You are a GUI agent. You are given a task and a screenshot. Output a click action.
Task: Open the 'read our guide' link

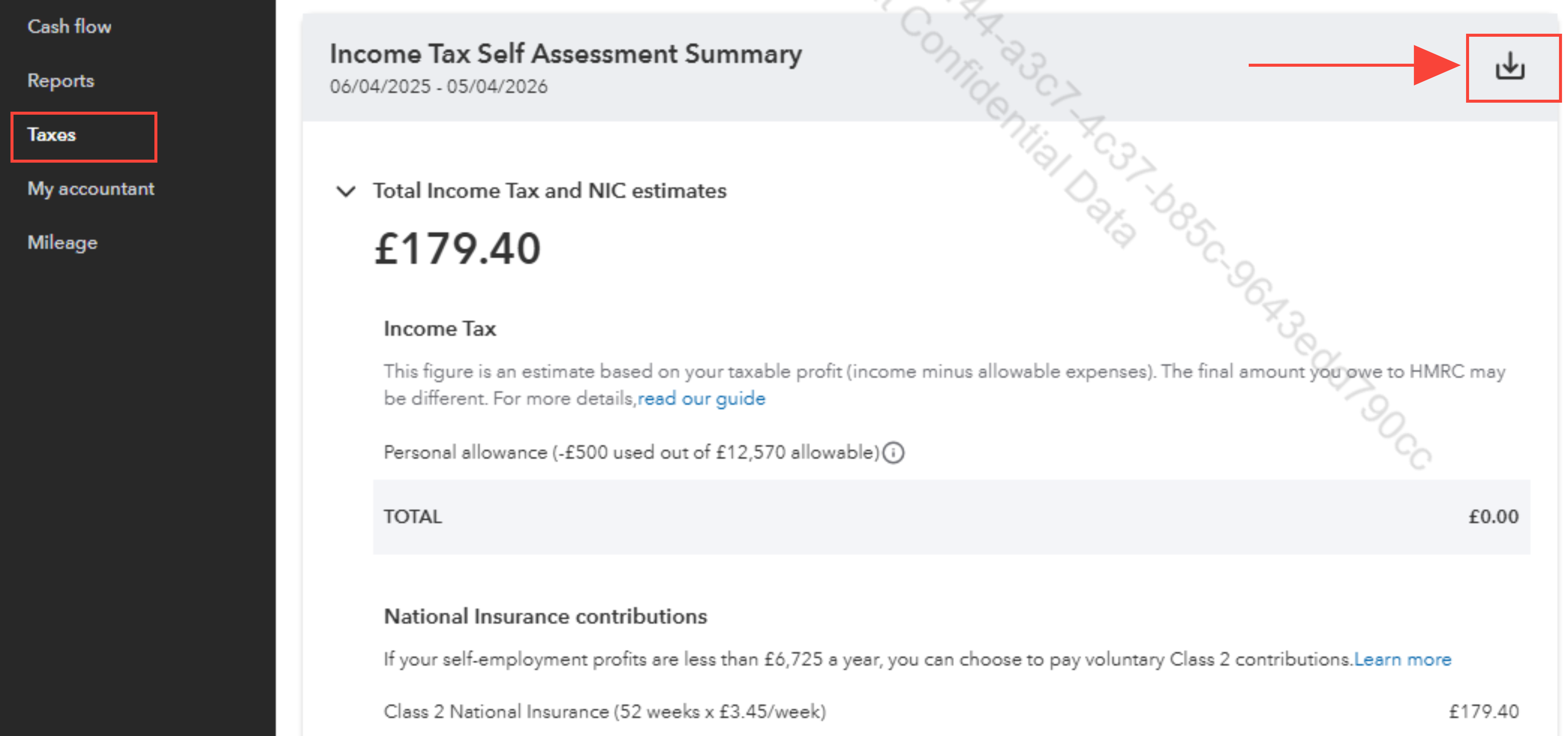[701, 399]
